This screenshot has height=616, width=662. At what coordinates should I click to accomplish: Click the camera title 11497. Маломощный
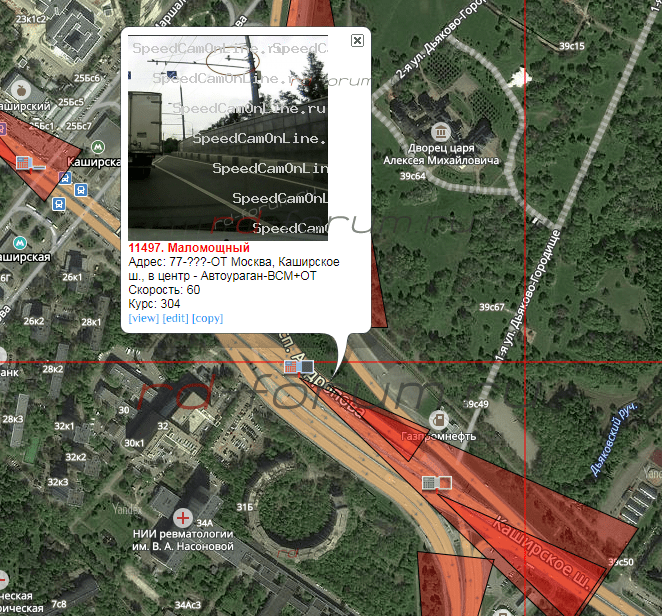coord(189,248)
